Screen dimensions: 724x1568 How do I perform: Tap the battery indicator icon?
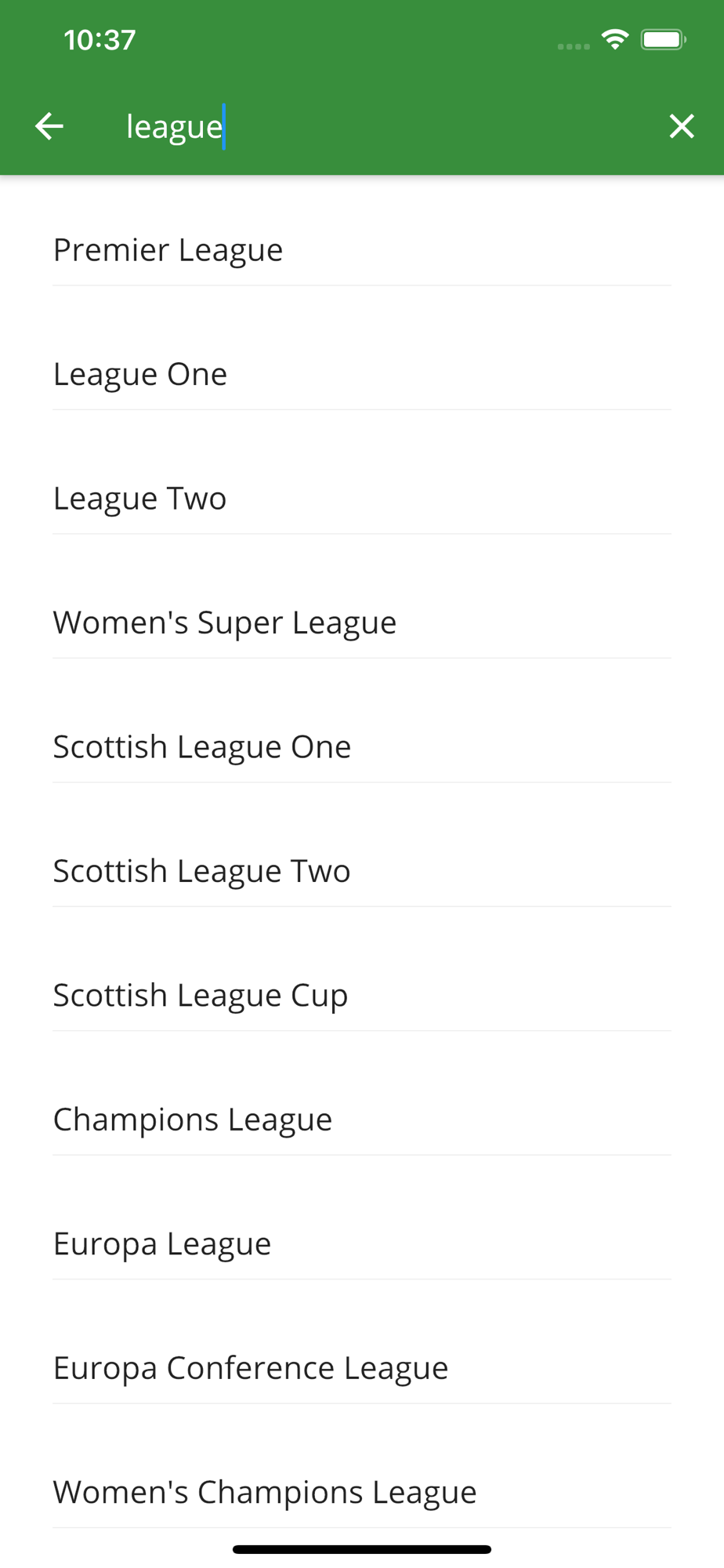pyautogui.click(x=664, y=39)
